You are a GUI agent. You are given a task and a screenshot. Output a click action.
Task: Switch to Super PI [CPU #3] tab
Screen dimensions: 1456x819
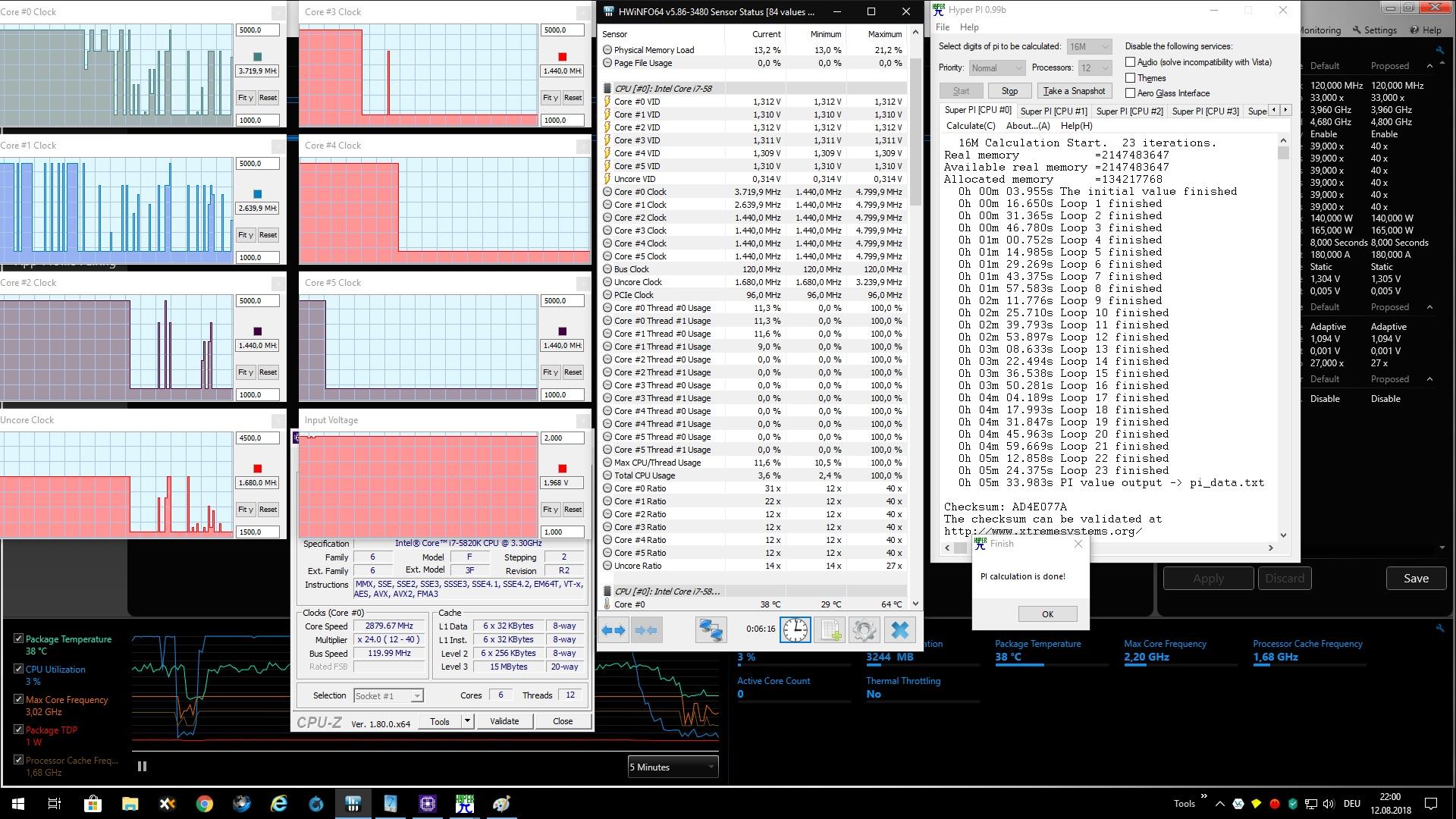coord(1205,111)
